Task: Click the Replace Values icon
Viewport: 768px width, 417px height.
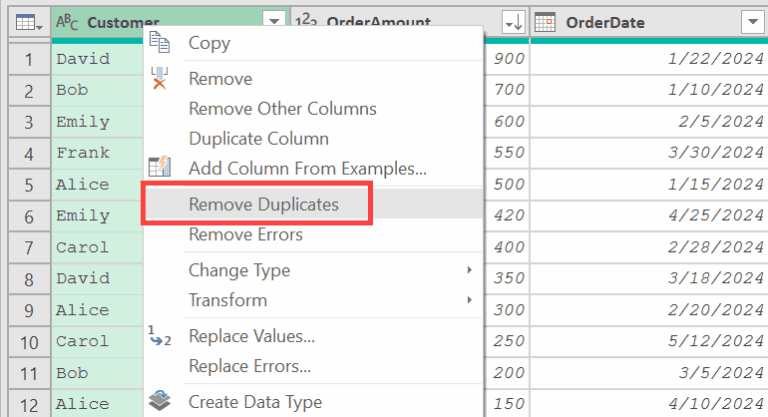Action: [x=160, y=336]
